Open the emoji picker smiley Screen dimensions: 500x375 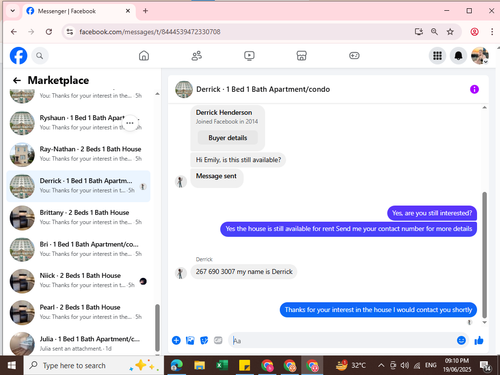tap(461, 340)
